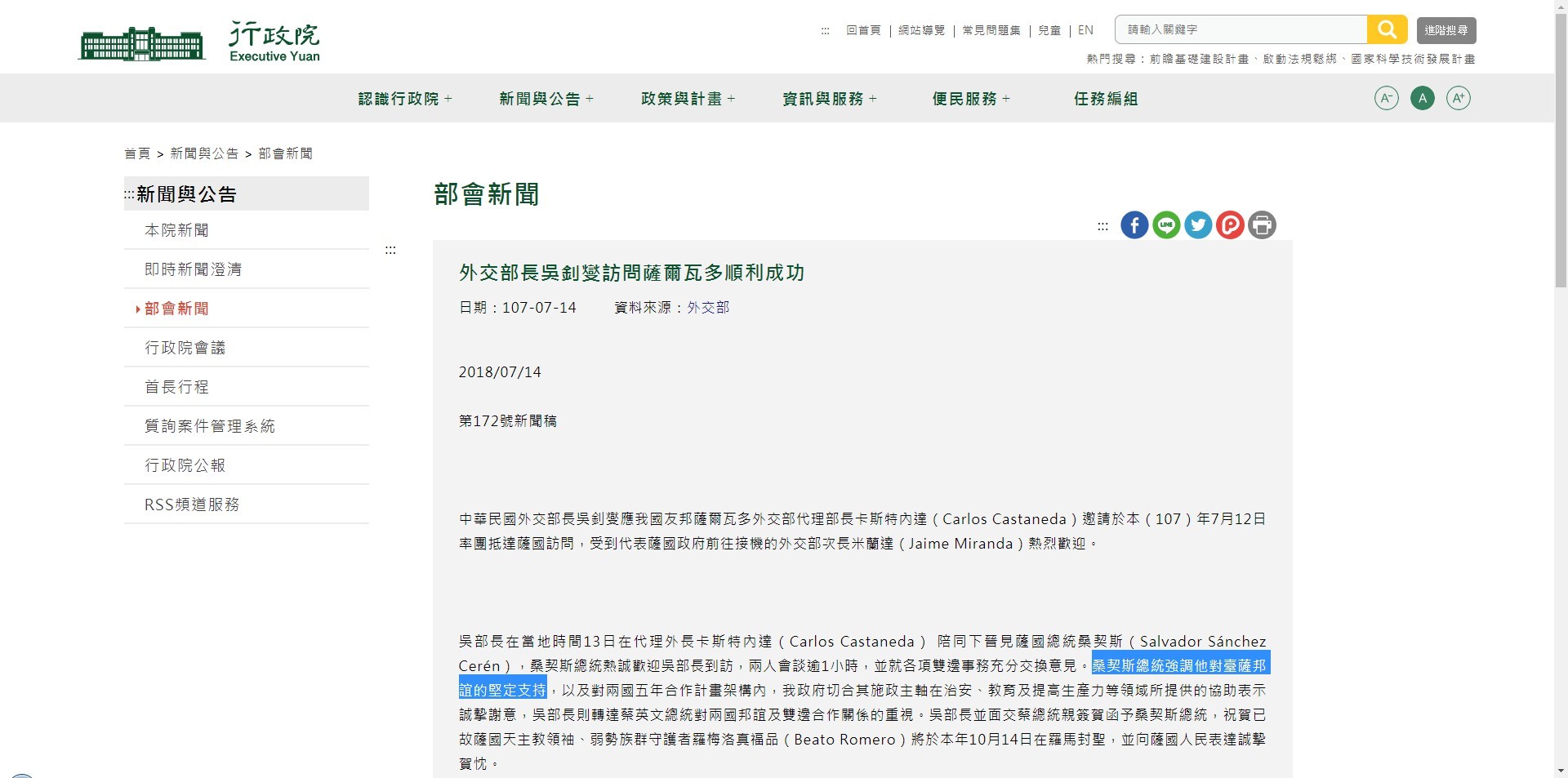Switch to English via EN link
Screen dimensions: 1568x778
coord(1085,30)
